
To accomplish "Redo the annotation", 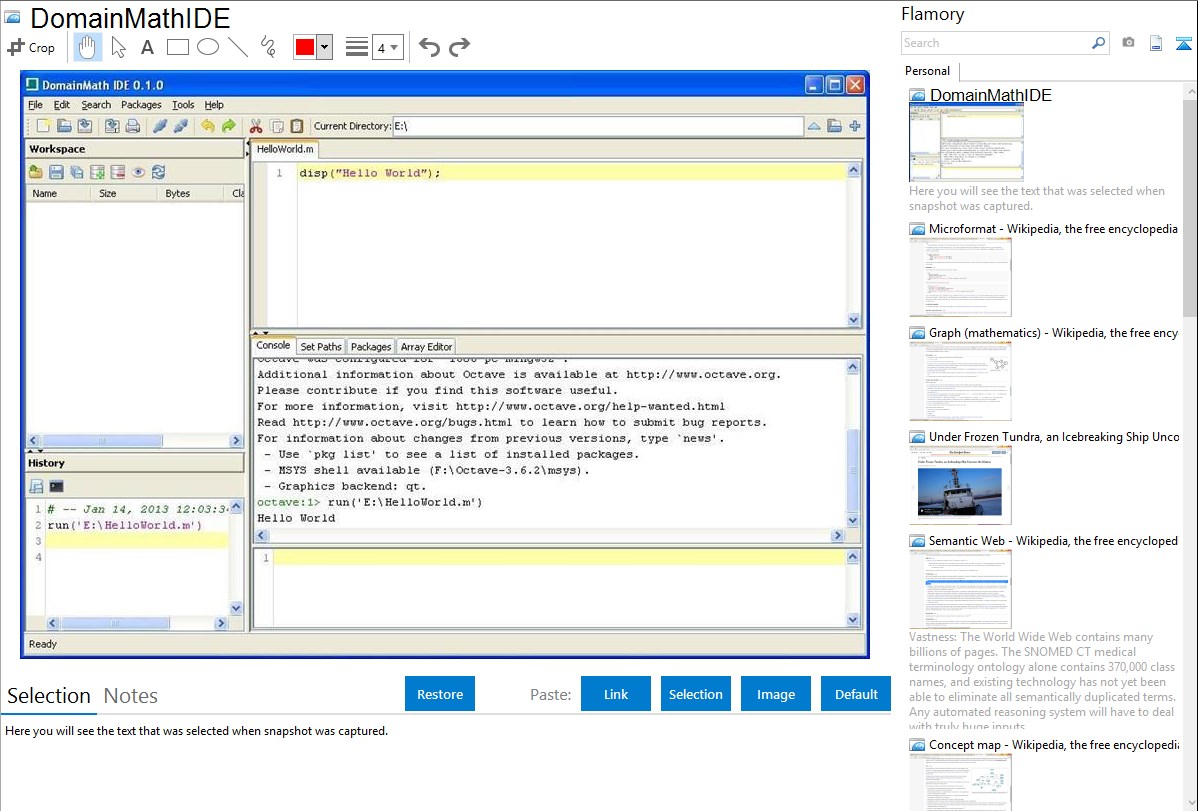I will (x=459, y=47).
